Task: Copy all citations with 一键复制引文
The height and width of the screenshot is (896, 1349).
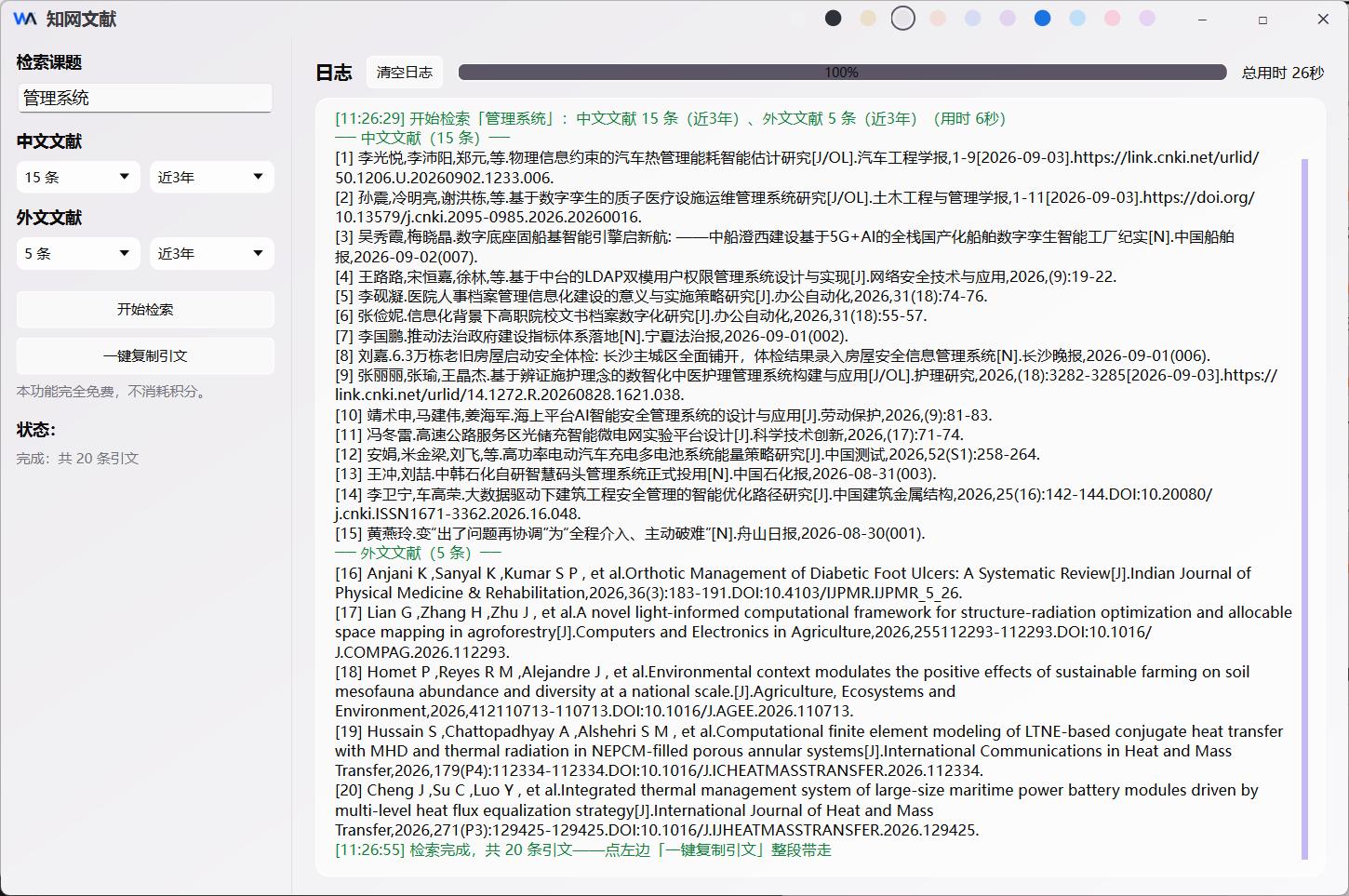Action: [x=145, y=355]
